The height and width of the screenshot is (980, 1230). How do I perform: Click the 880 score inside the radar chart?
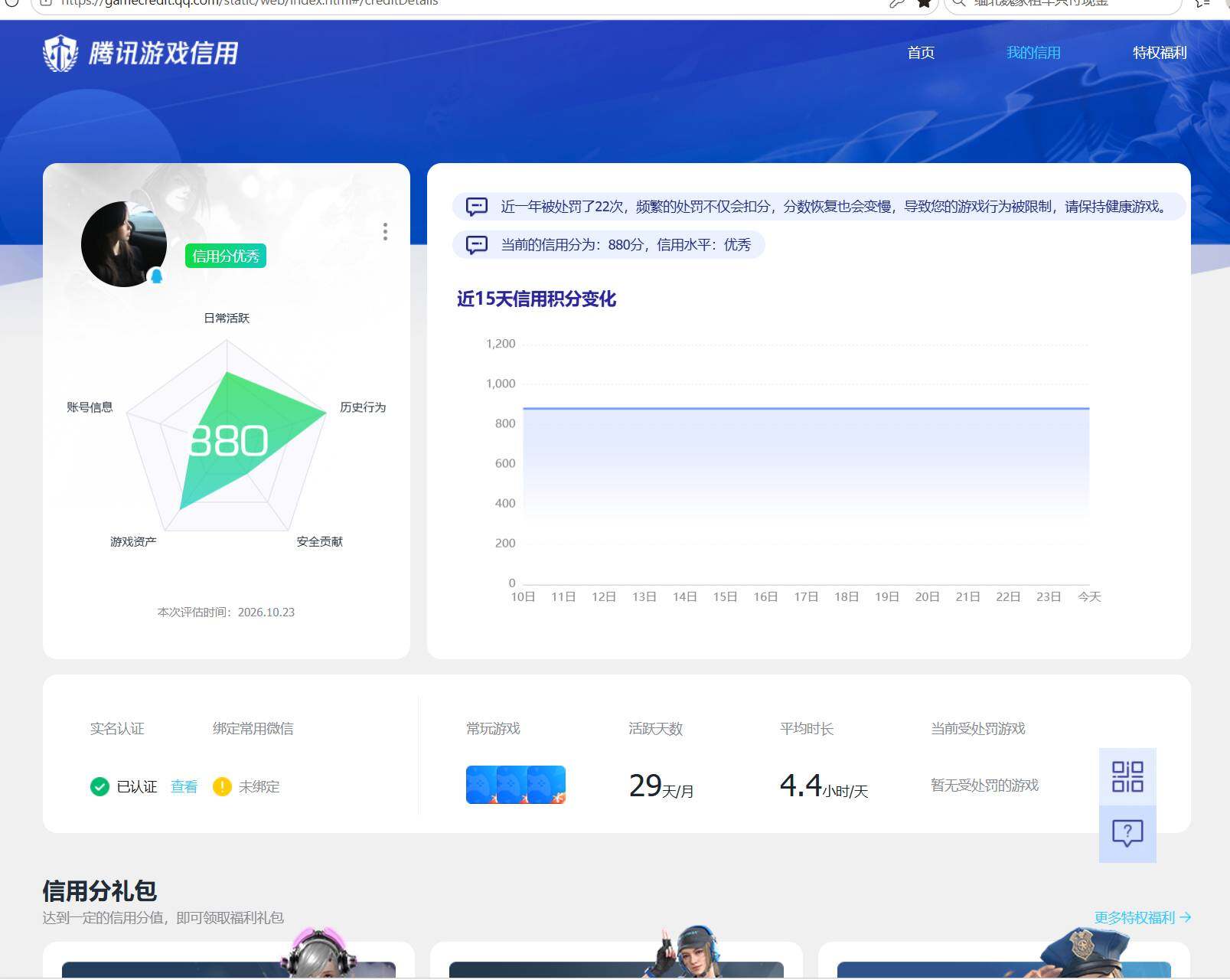click(x=228, y=441)
